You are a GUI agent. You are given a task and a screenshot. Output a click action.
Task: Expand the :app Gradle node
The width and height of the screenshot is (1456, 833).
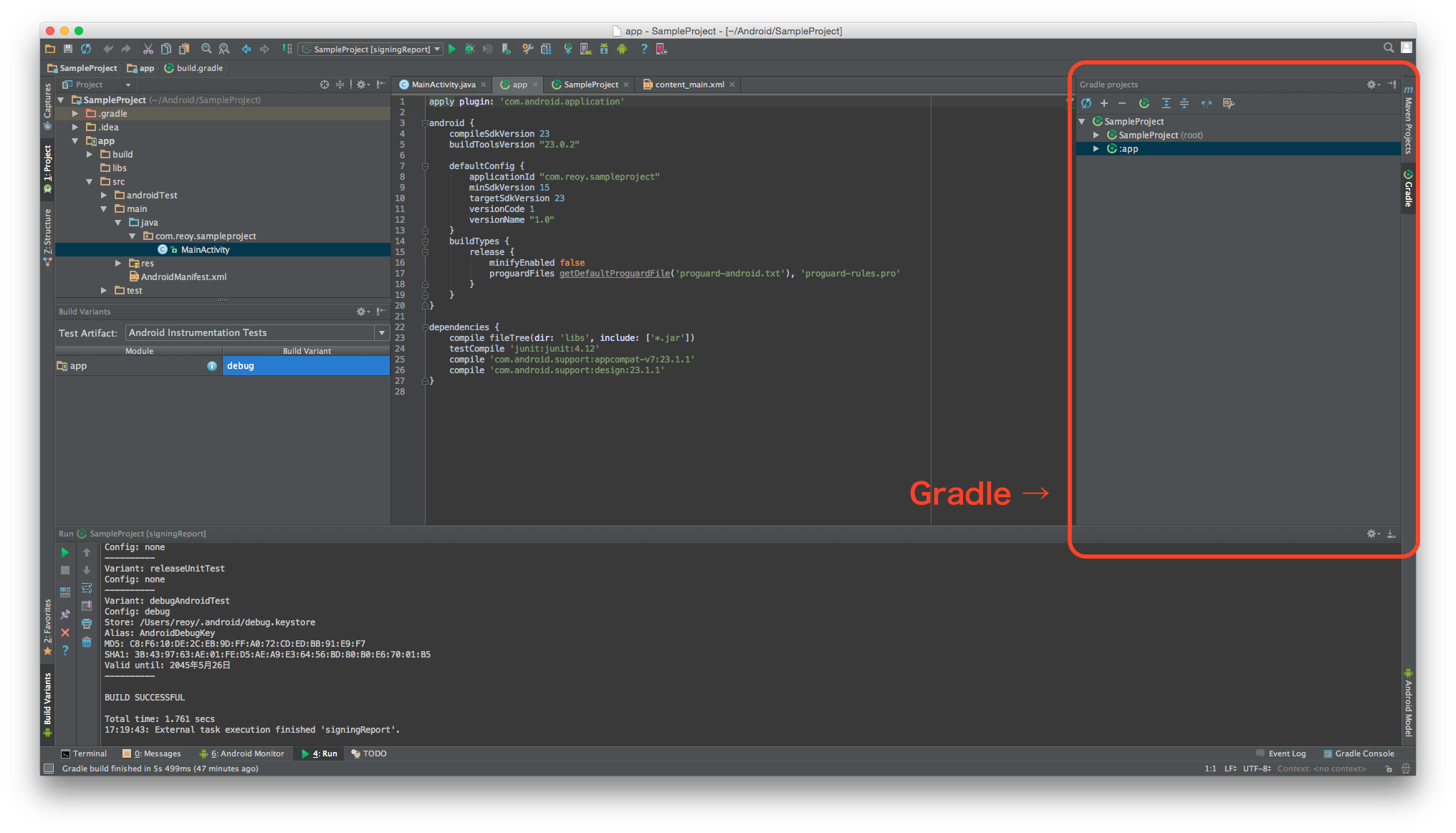pyautogui.click(x=1096, y=149)
